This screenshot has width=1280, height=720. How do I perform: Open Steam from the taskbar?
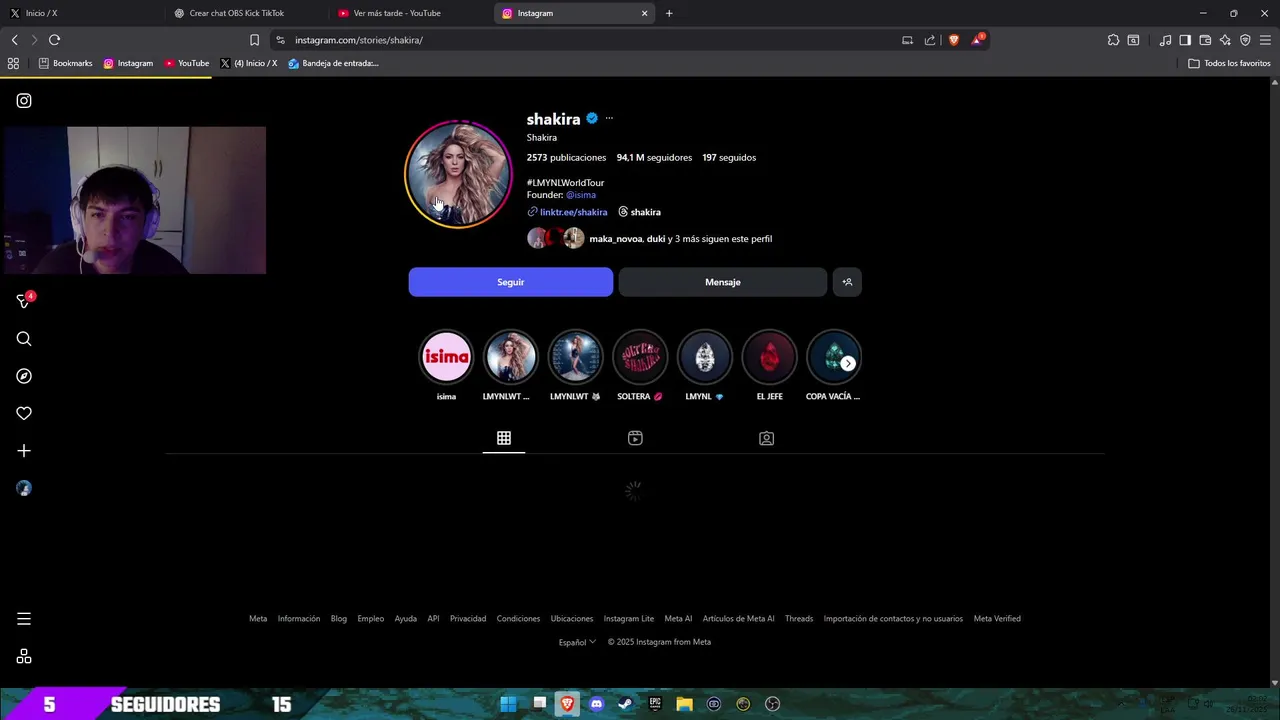(x=625, y=704)
